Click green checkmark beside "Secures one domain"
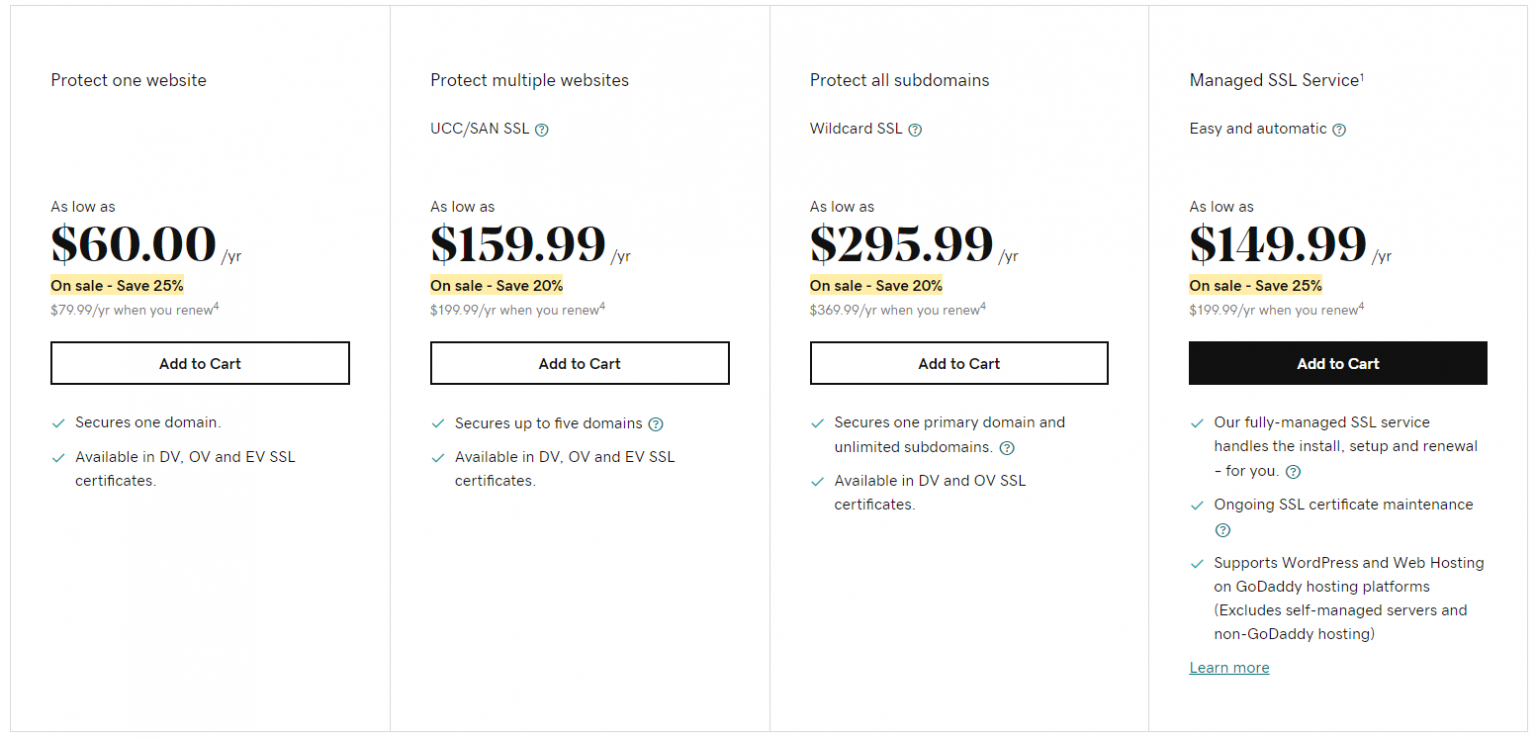Screen dimensions: 1536x740 [x=58, y=422]
